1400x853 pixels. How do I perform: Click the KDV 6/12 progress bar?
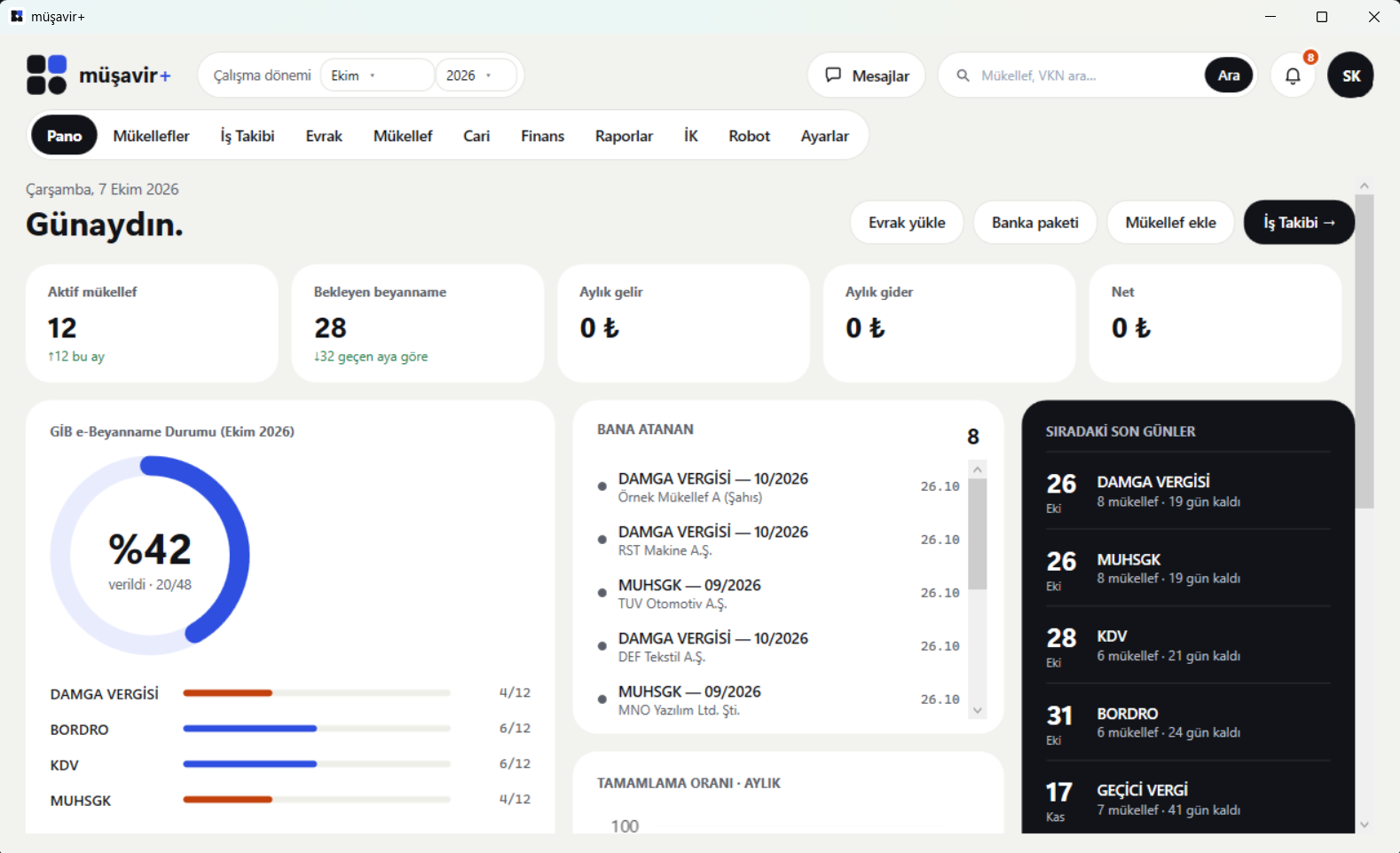click(x=317, y=763)
